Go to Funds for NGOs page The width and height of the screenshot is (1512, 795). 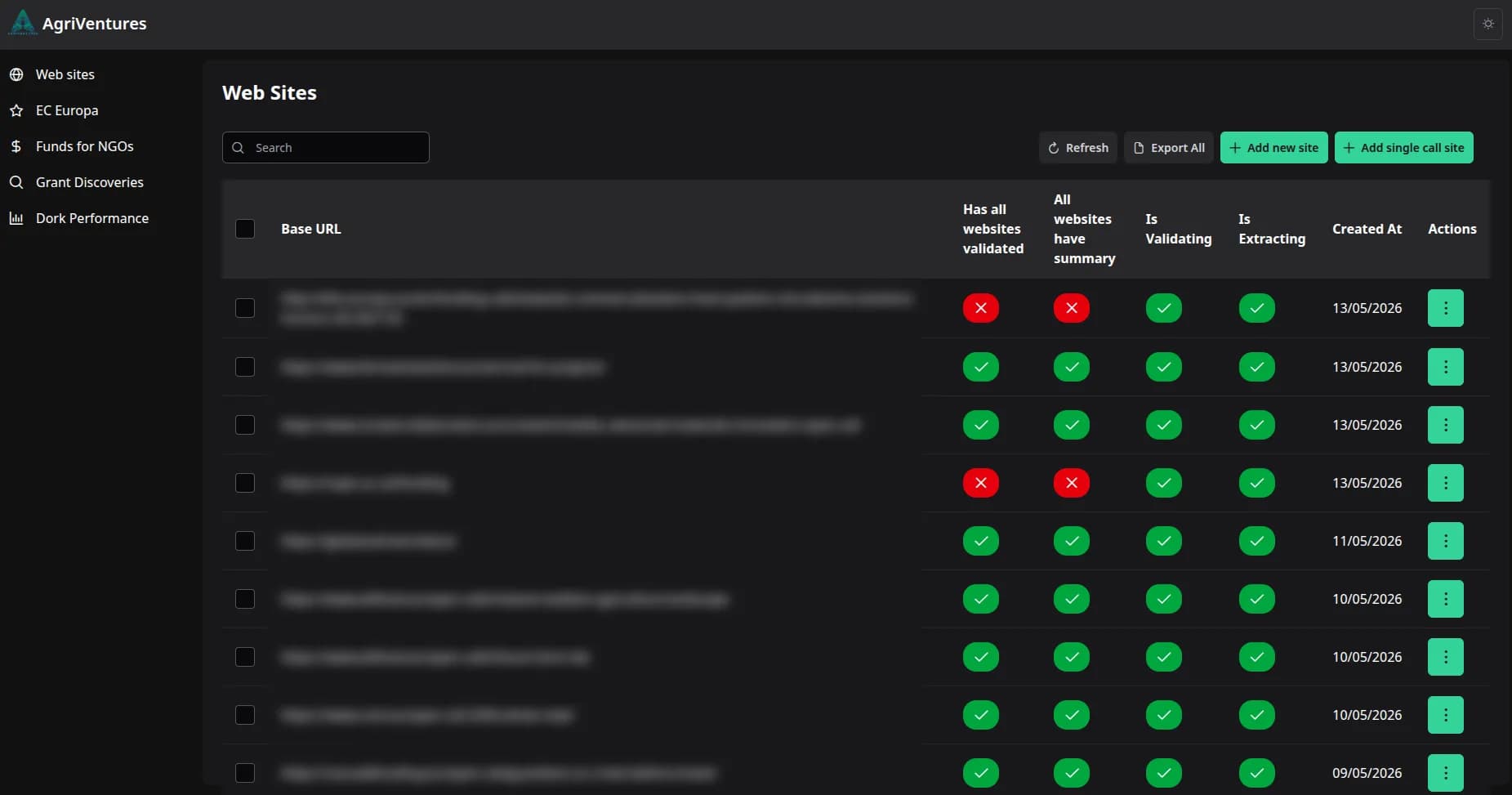coord(84,146)
